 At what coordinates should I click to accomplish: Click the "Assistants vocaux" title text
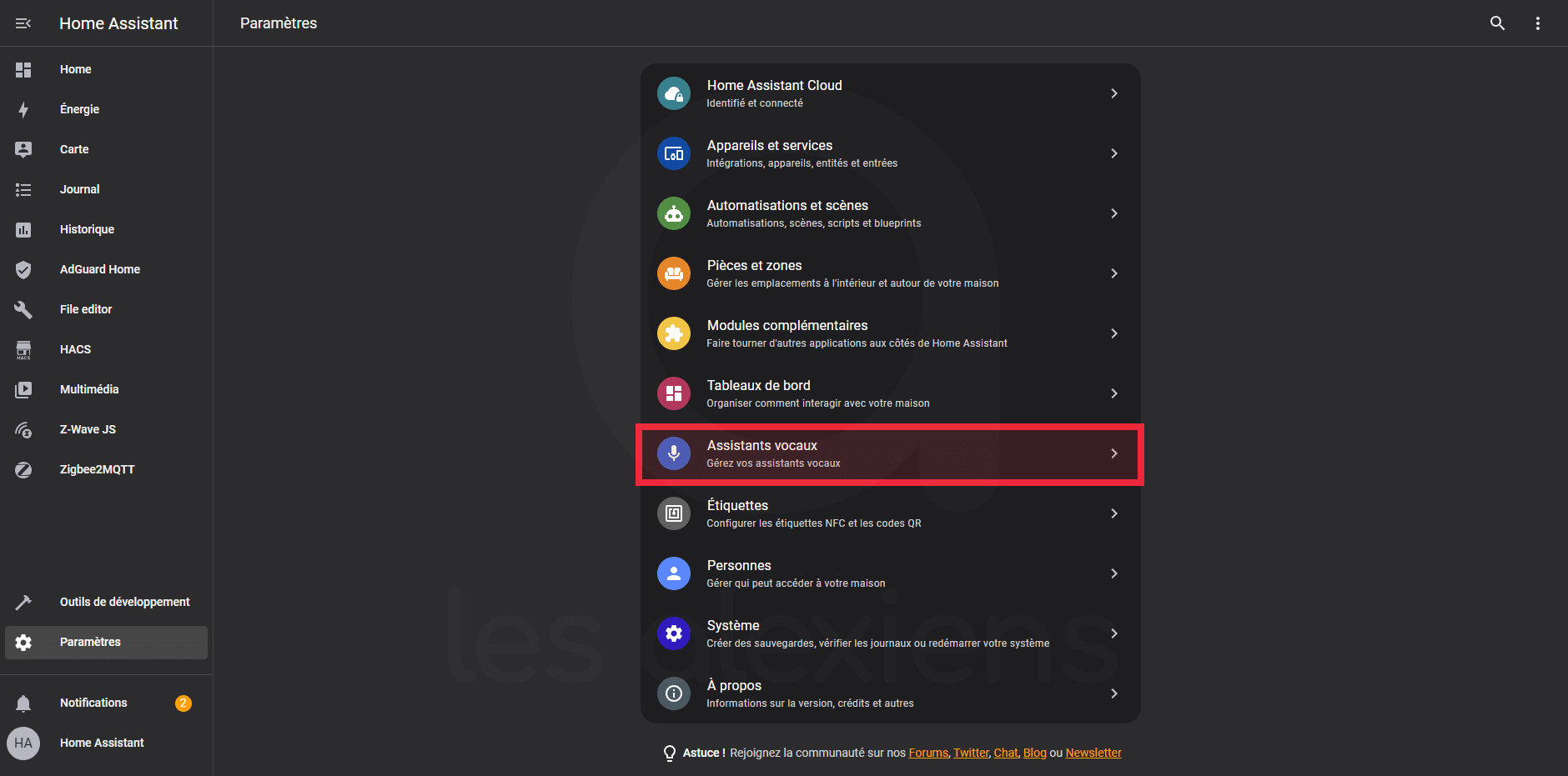(x=762, y=445)
